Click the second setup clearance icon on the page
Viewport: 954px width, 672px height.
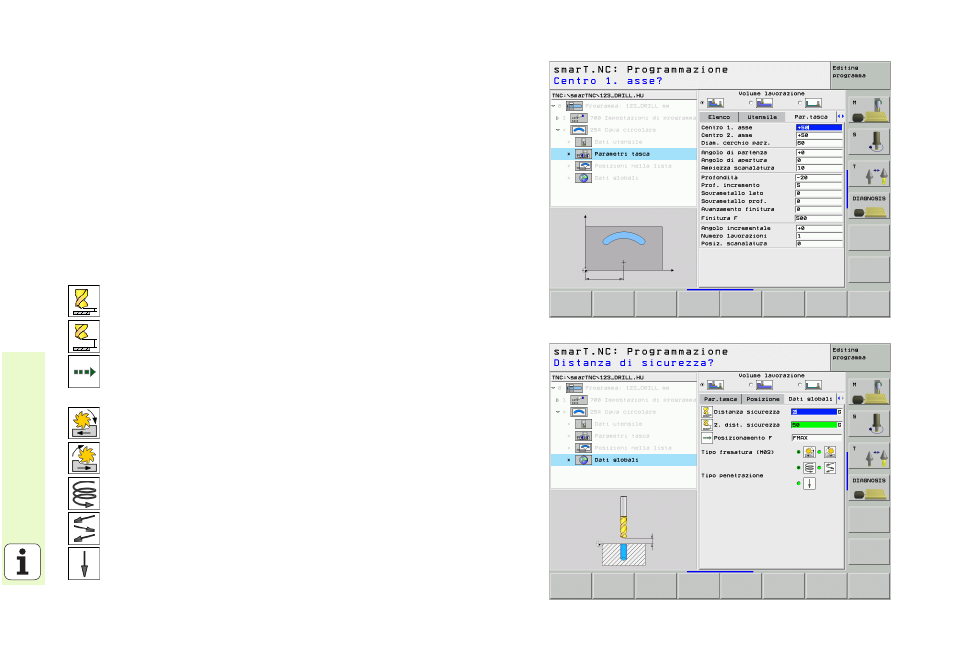click(84, 337)
